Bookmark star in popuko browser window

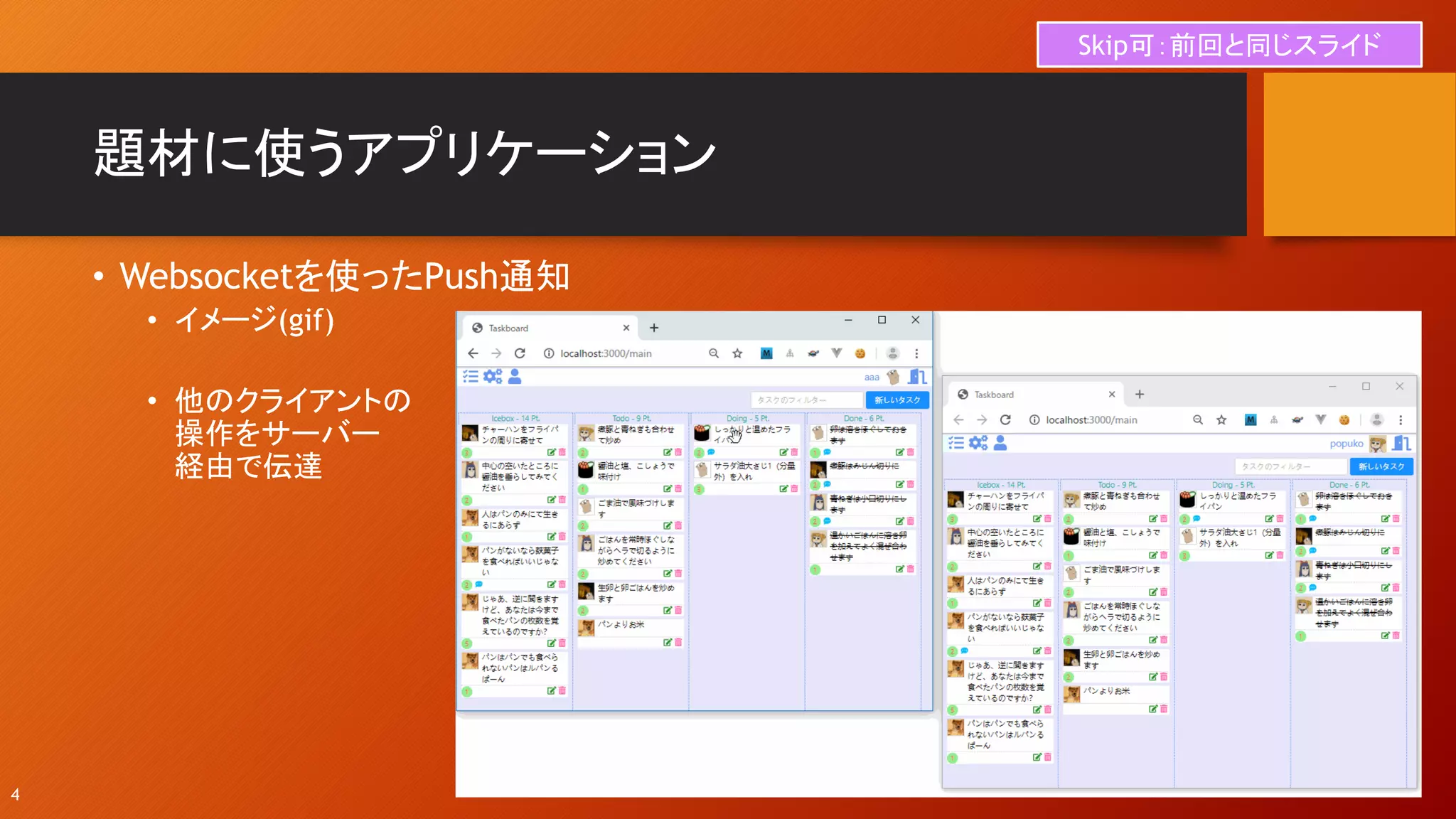[x=1221, y=420]
